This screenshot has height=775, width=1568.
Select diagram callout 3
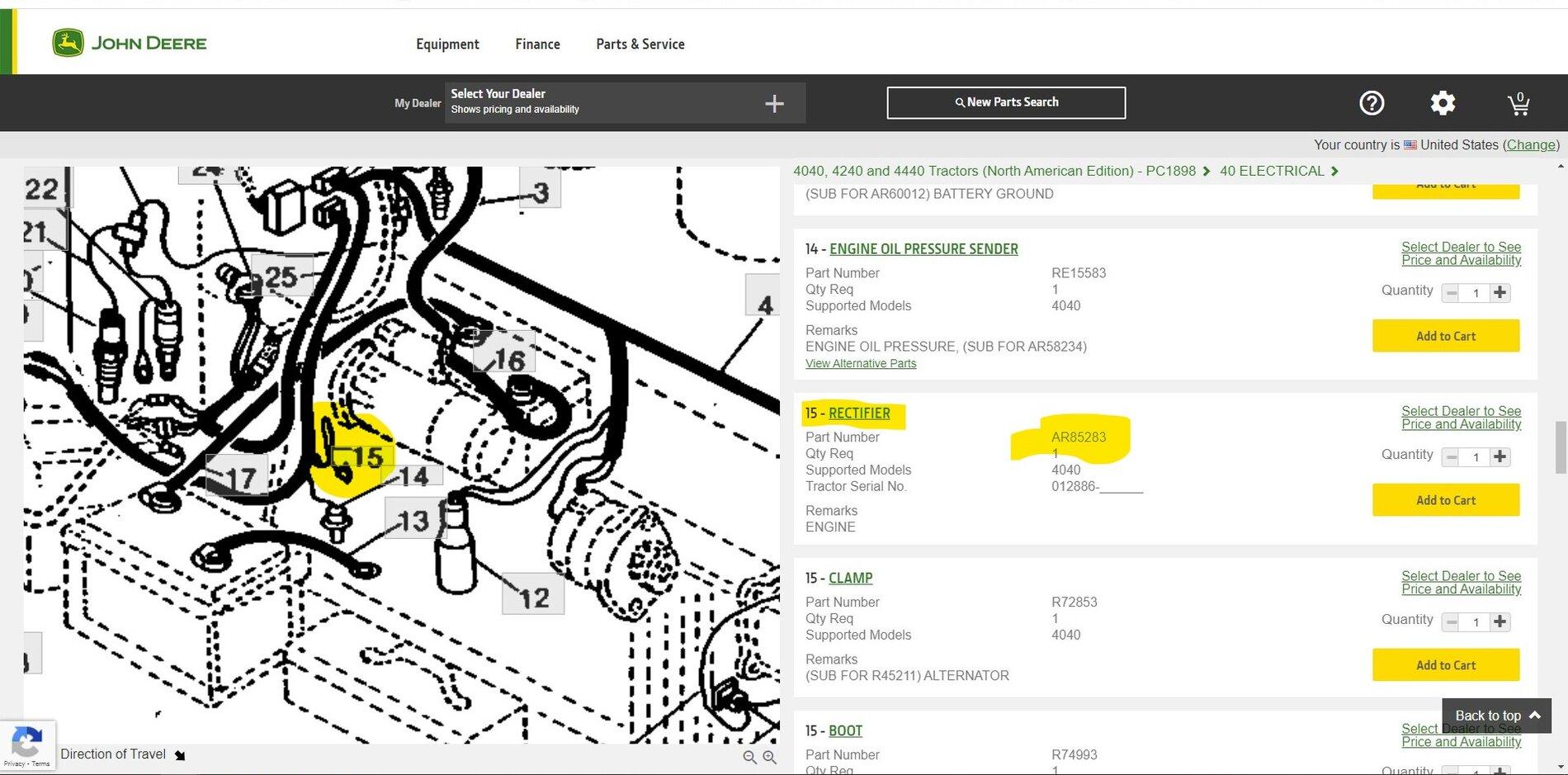click(x=541, y=189)
